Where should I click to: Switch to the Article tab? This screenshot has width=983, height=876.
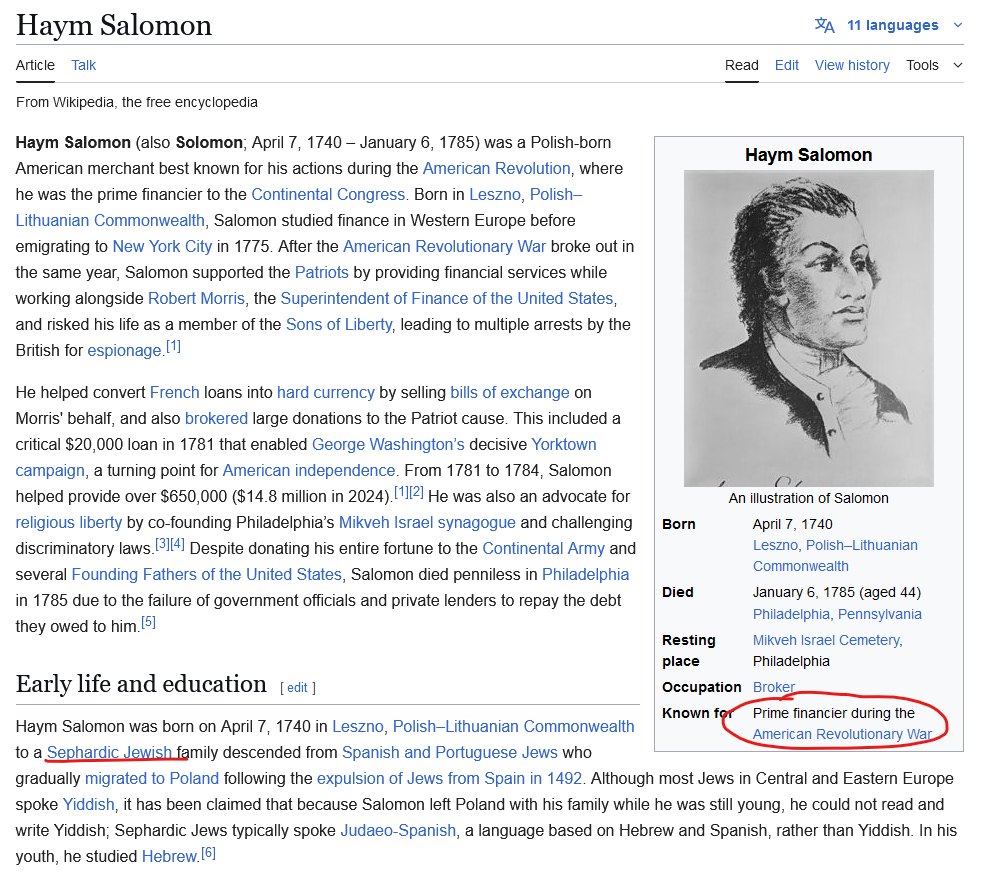35,65
